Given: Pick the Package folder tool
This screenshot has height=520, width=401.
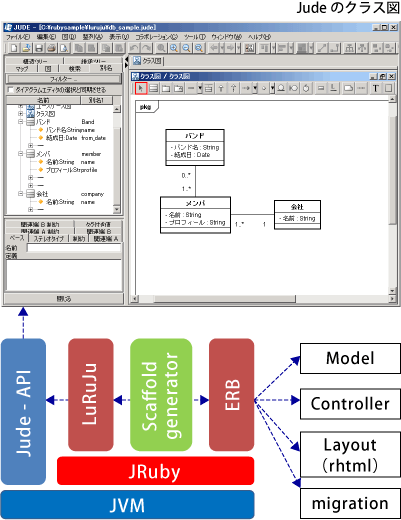Looking at the screenshot, I should tap(166, 88).
